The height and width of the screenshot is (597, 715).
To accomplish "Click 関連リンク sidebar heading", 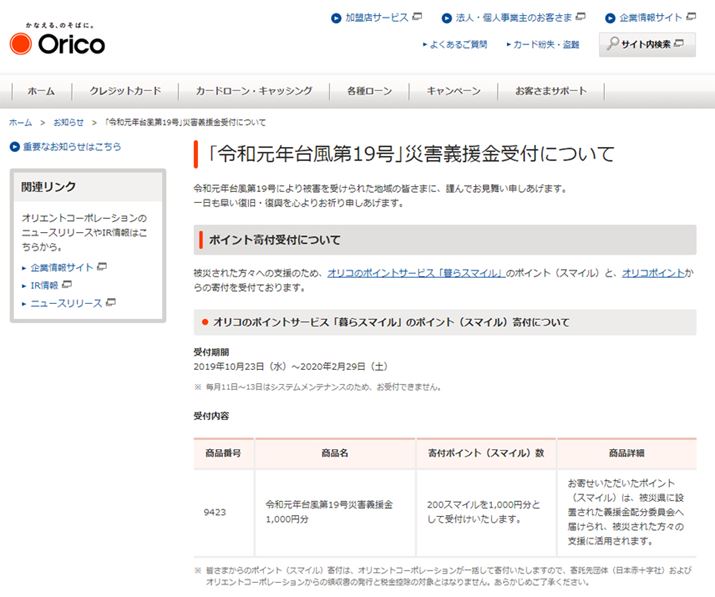I will tap(48, 187).
